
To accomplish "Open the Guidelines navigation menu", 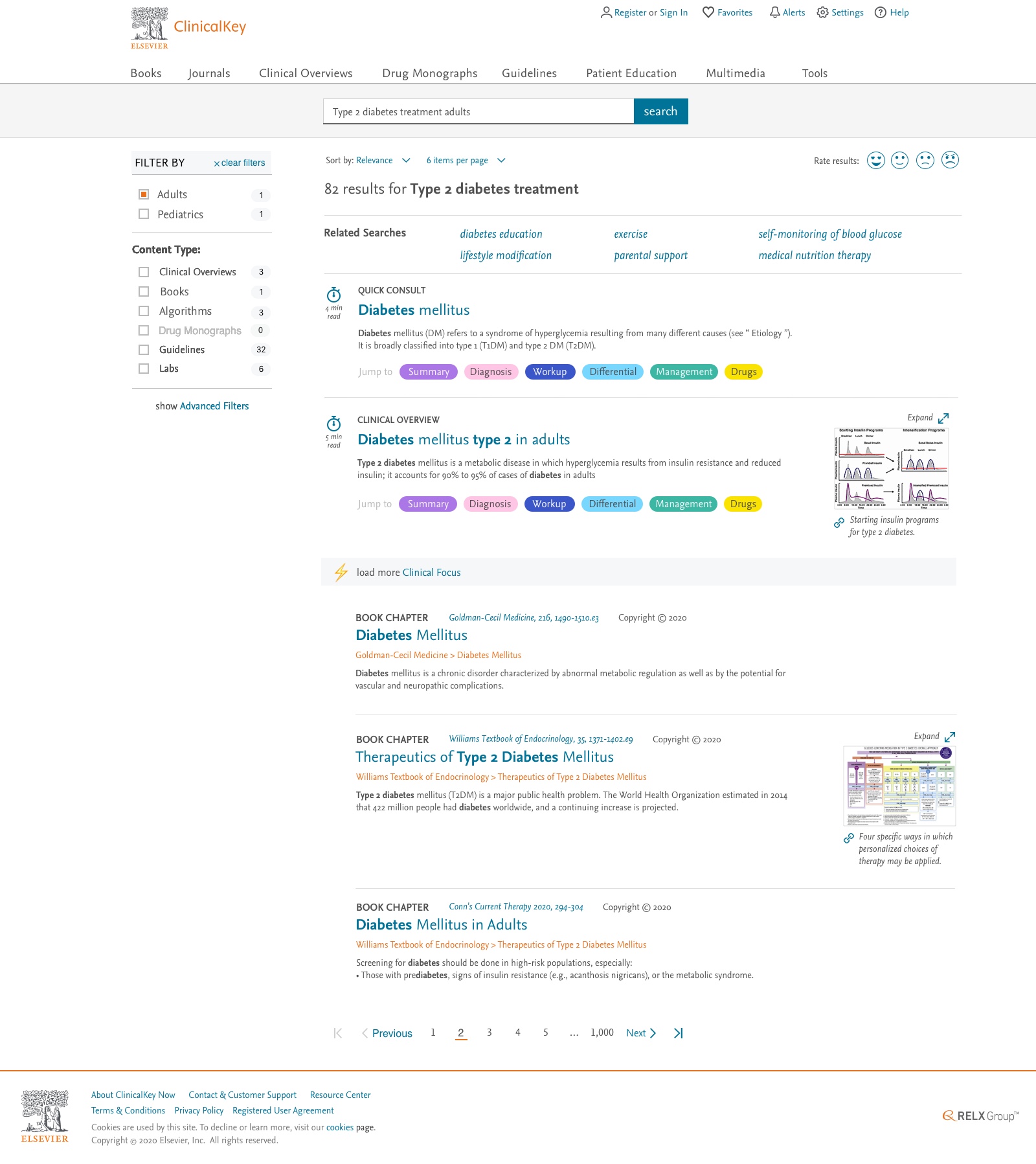I will pyautogui.click(x=529, y=73).
